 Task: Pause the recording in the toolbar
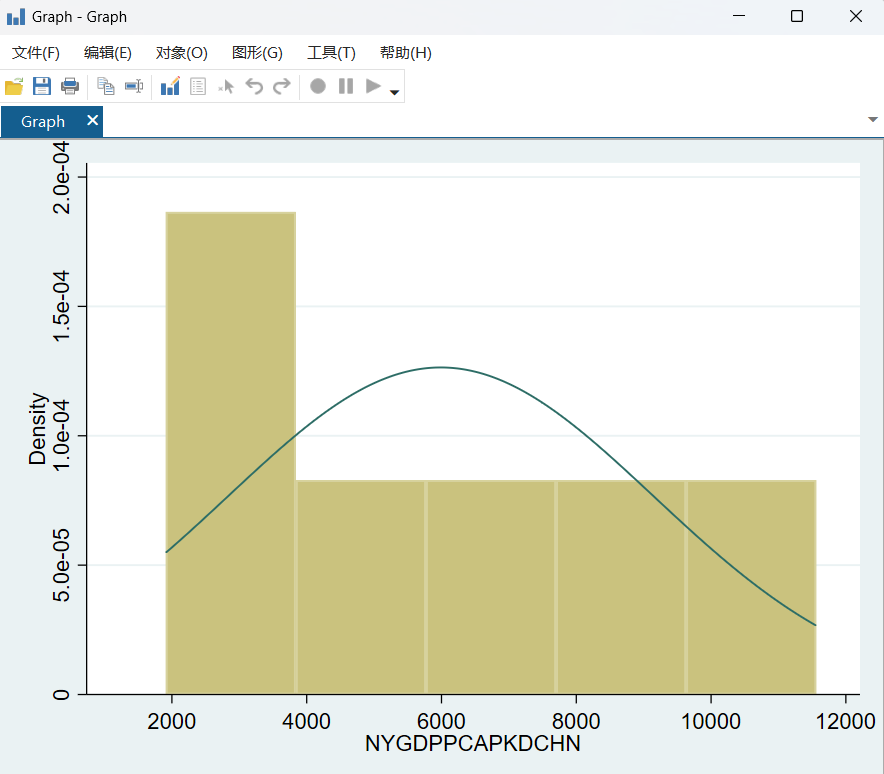346,87
